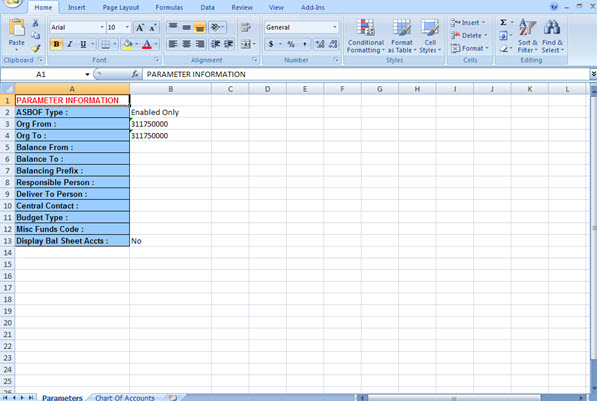Align text right
597x401 pixels.
[x=200, y=44]
